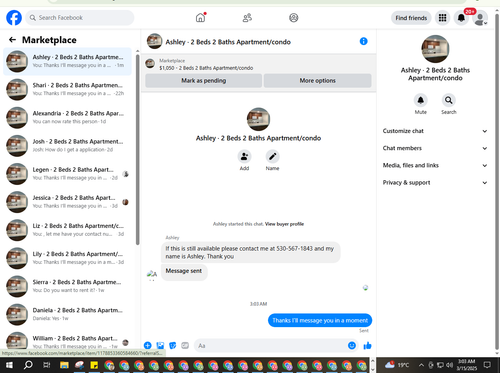The width and height of the screenshot is (500, 373).
Task: Expand Customize chat section
Action: click(x=435, y=131)
